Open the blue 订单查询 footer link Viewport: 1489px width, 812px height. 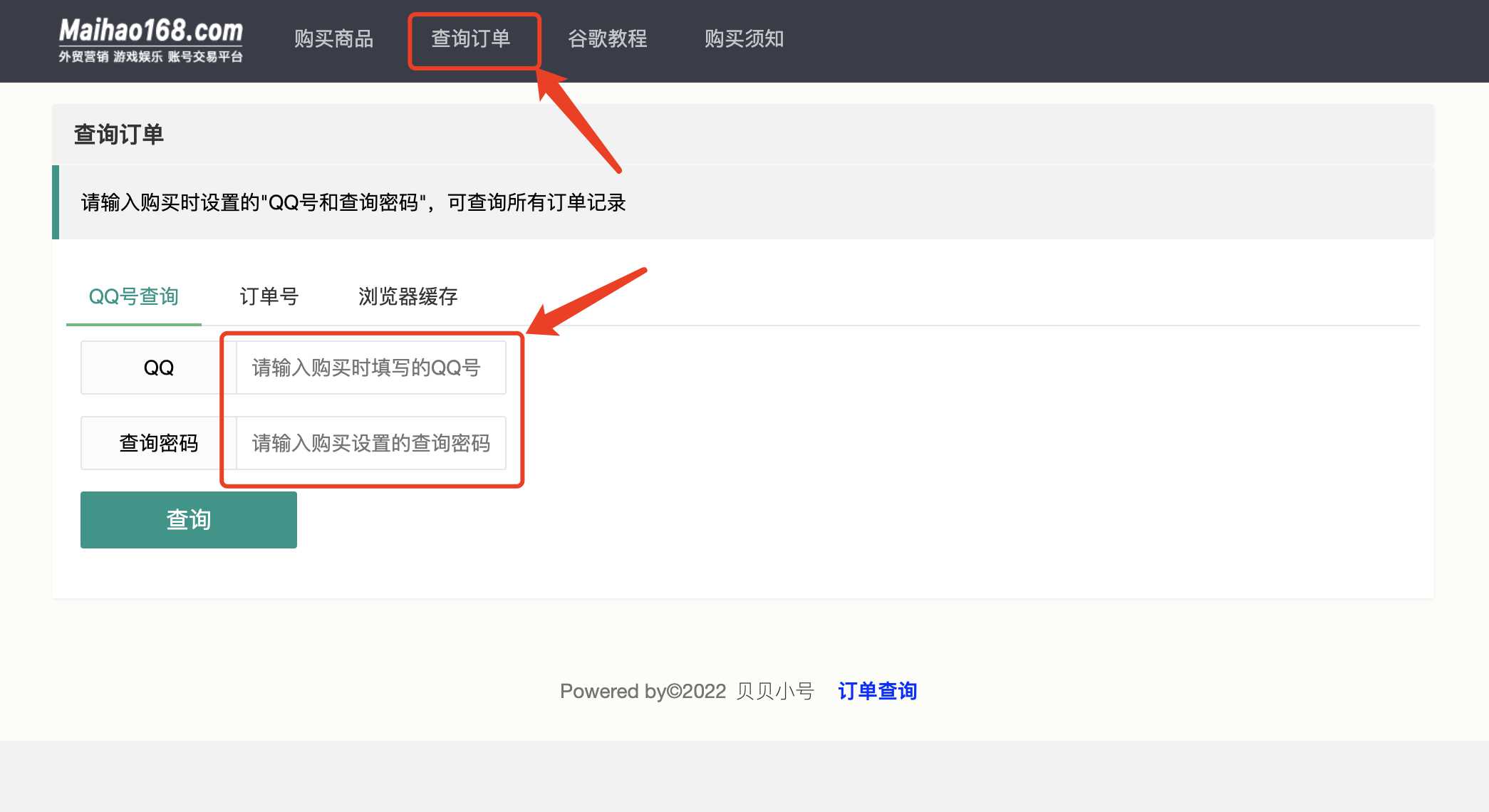pyautogui.click(x=878, y=690)
